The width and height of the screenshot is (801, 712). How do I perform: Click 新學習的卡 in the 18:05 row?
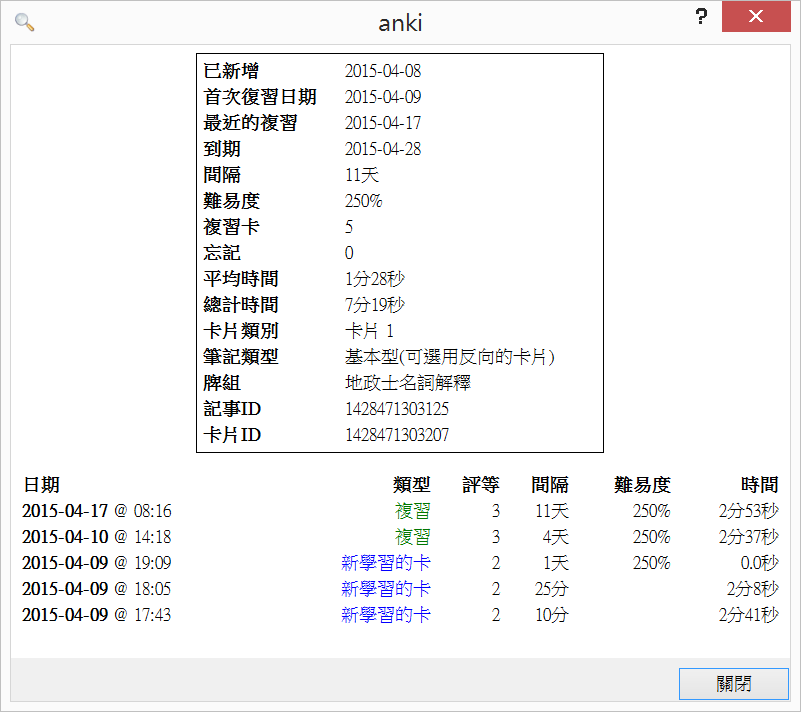386,589
